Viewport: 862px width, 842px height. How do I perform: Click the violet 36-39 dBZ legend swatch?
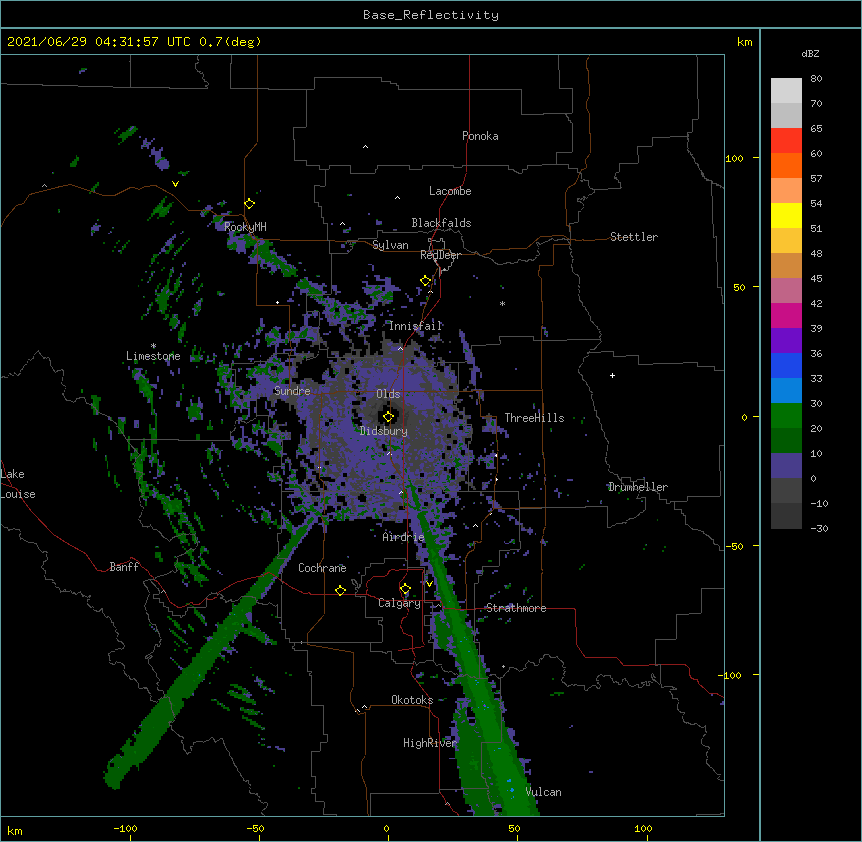pyautogui.click(x=786, y=341)
